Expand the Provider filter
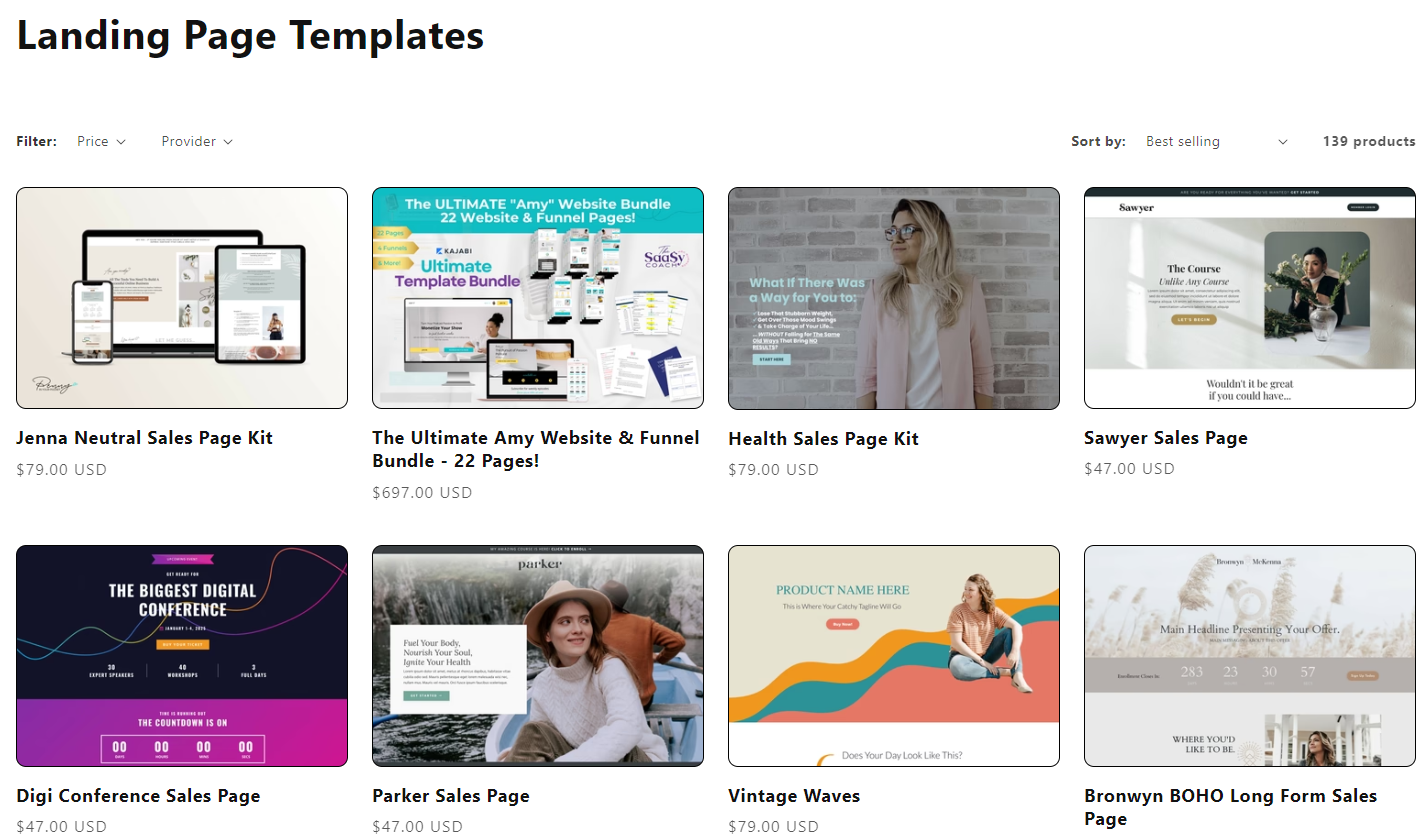1419x835 pixels. (x=197, y=142)
